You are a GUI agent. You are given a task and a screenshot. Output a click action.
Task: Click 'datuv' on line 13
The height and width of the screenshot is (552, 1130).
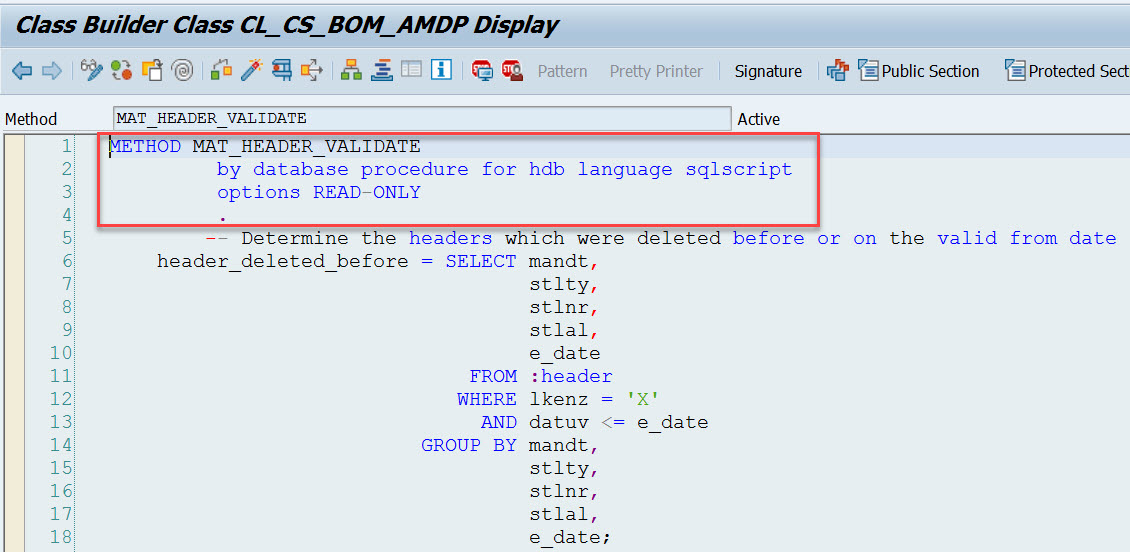(559, 422)
